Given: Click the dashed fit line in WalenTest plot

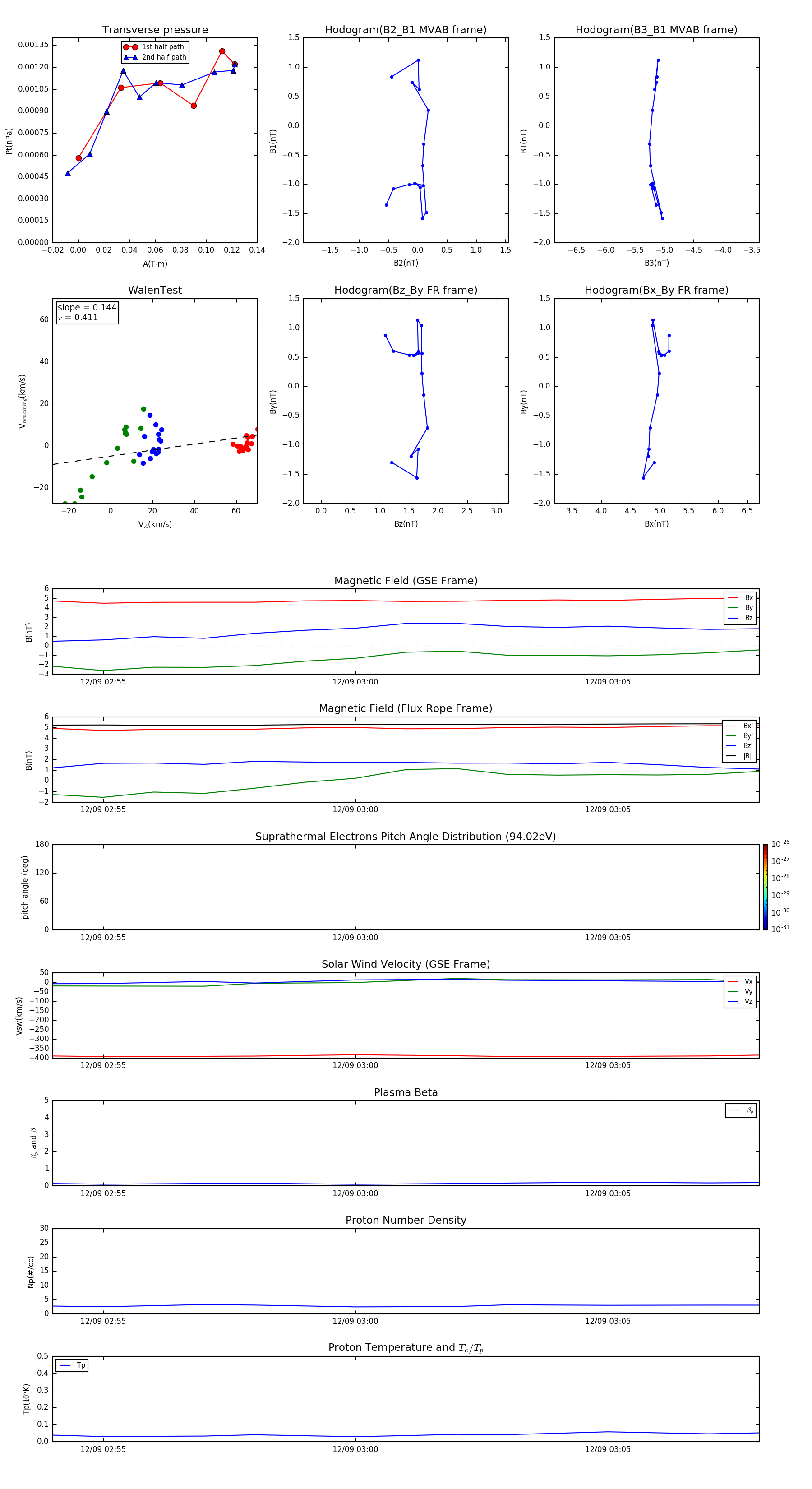Looking at the screenshot, I should (155, 449).
